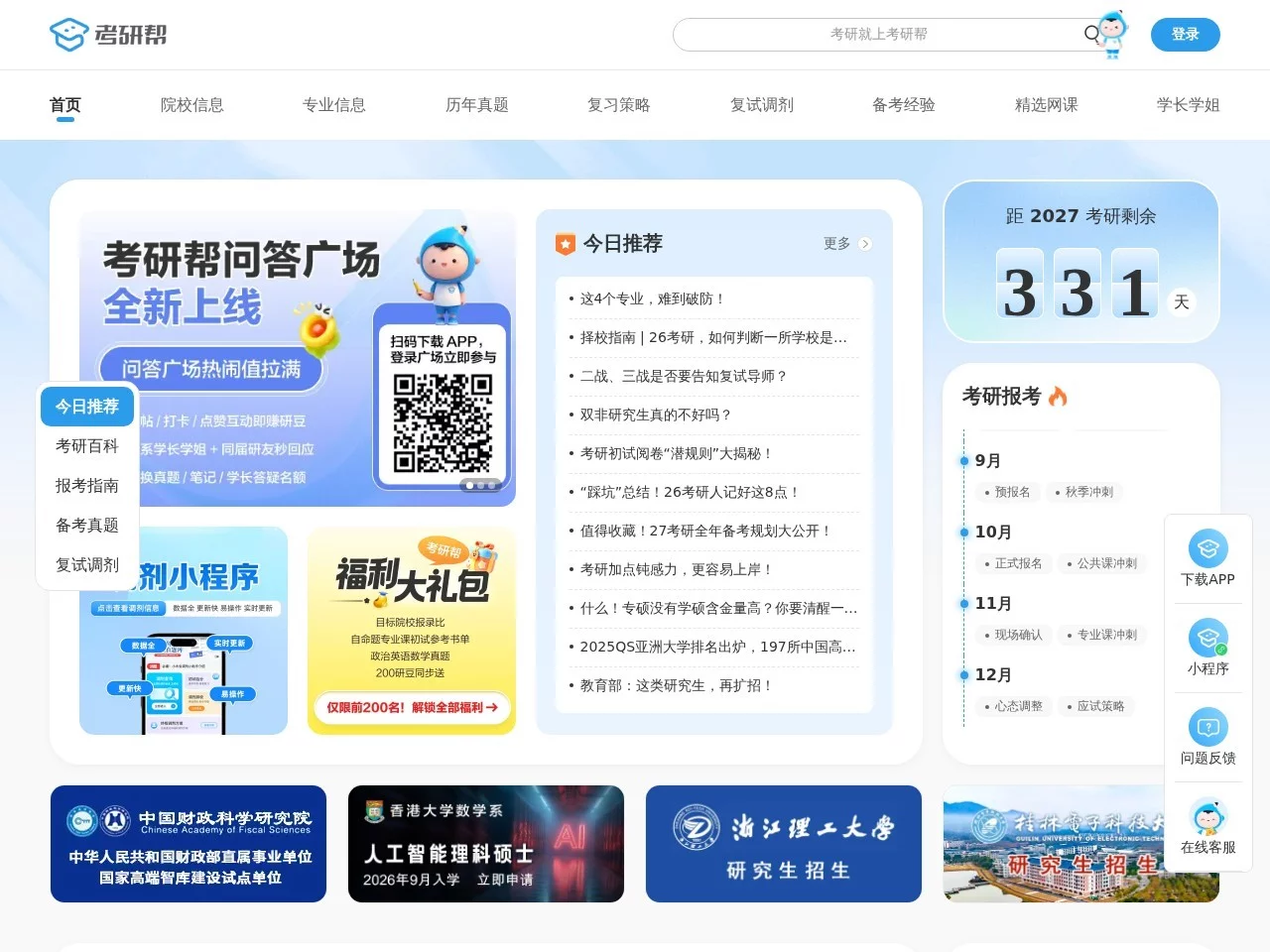Viewport: 1270px width, 952px height.
Task: Click the search magnifier icon
Action: click(x=1091, y=34)
